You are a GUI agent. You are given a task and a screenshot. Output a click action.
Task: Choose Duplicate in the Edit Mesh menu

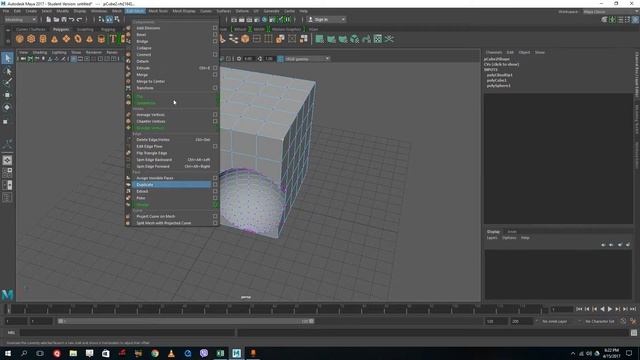[x=171, y=184]
